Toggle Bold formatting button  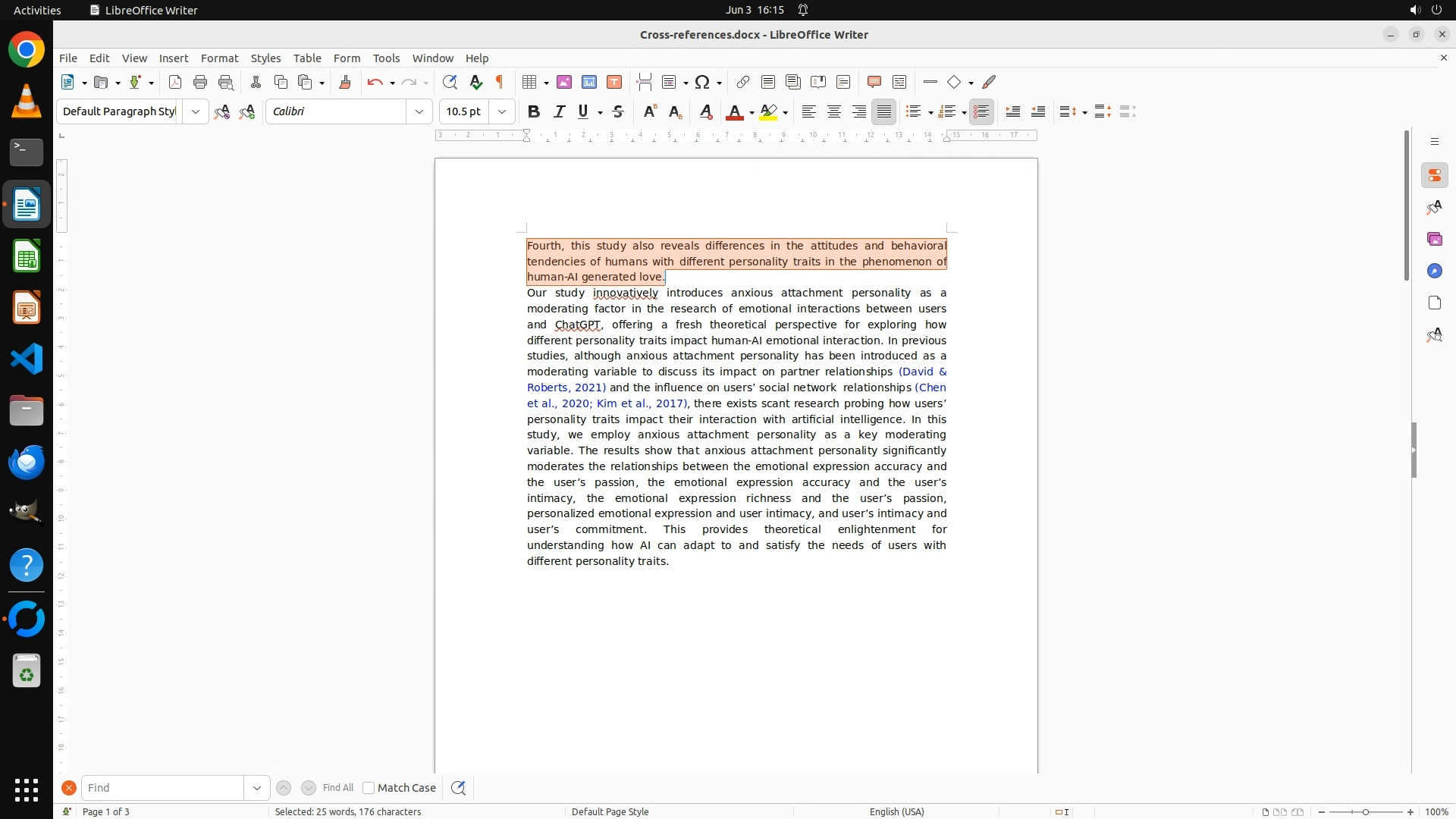534,112
